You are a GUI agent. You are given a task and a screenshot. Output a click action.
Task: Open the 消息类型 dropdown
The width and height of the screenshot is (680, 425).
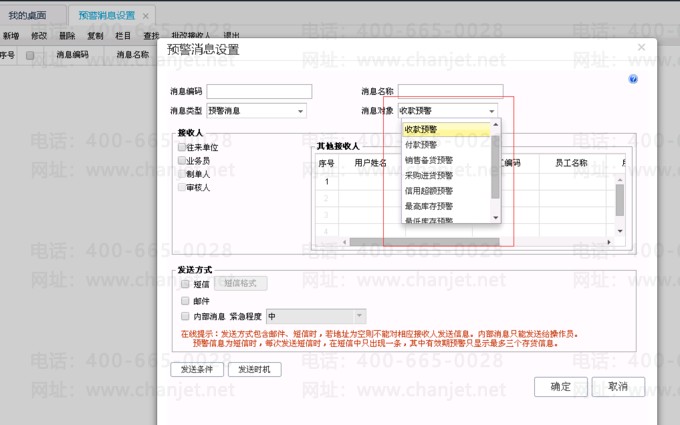pyautogui.click(x=300, y=111)
